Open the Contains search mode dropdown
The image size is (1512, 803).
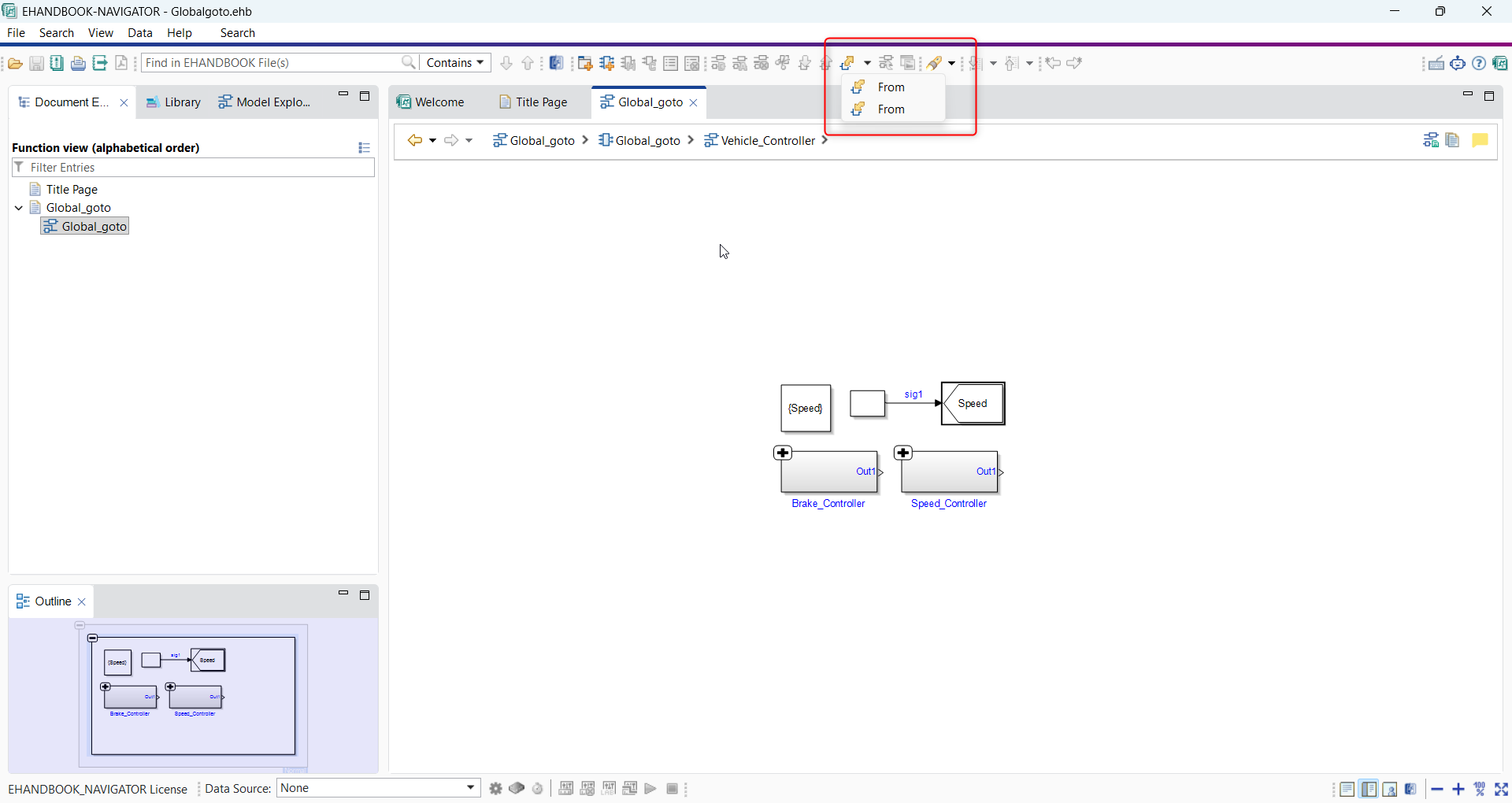455,63
